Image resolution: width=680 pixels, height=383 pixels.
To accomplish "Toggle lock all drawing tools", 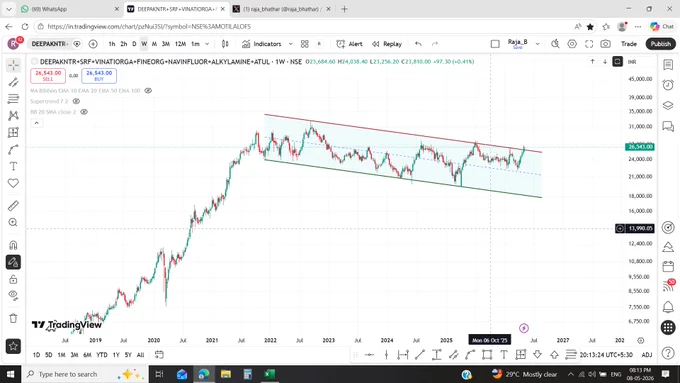I will [x=13, y=279].
